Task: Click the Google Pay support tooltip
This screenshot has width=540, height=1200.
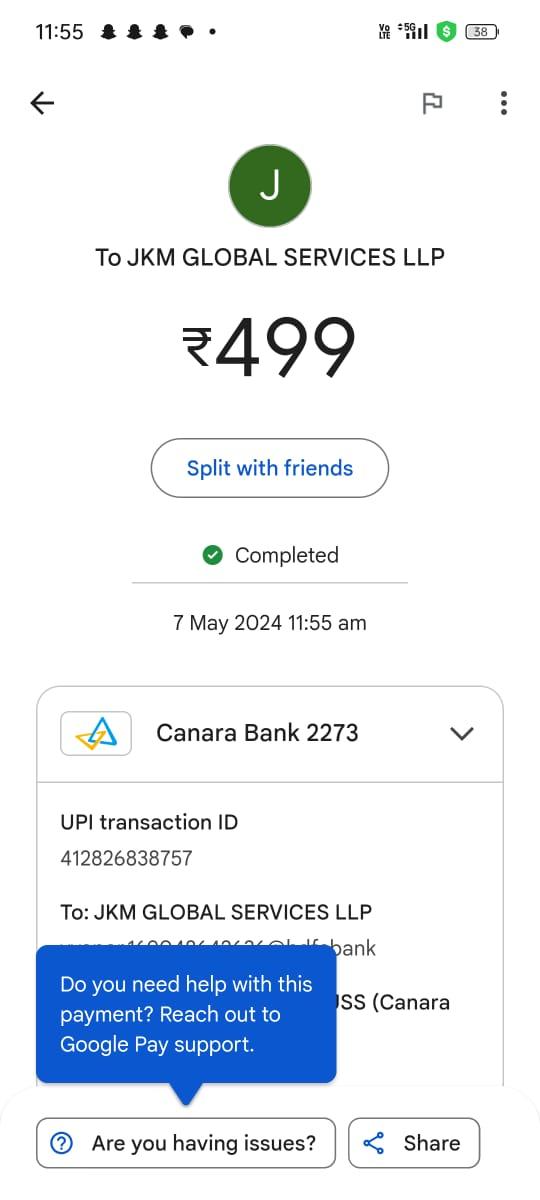Action: (186, 1014)
